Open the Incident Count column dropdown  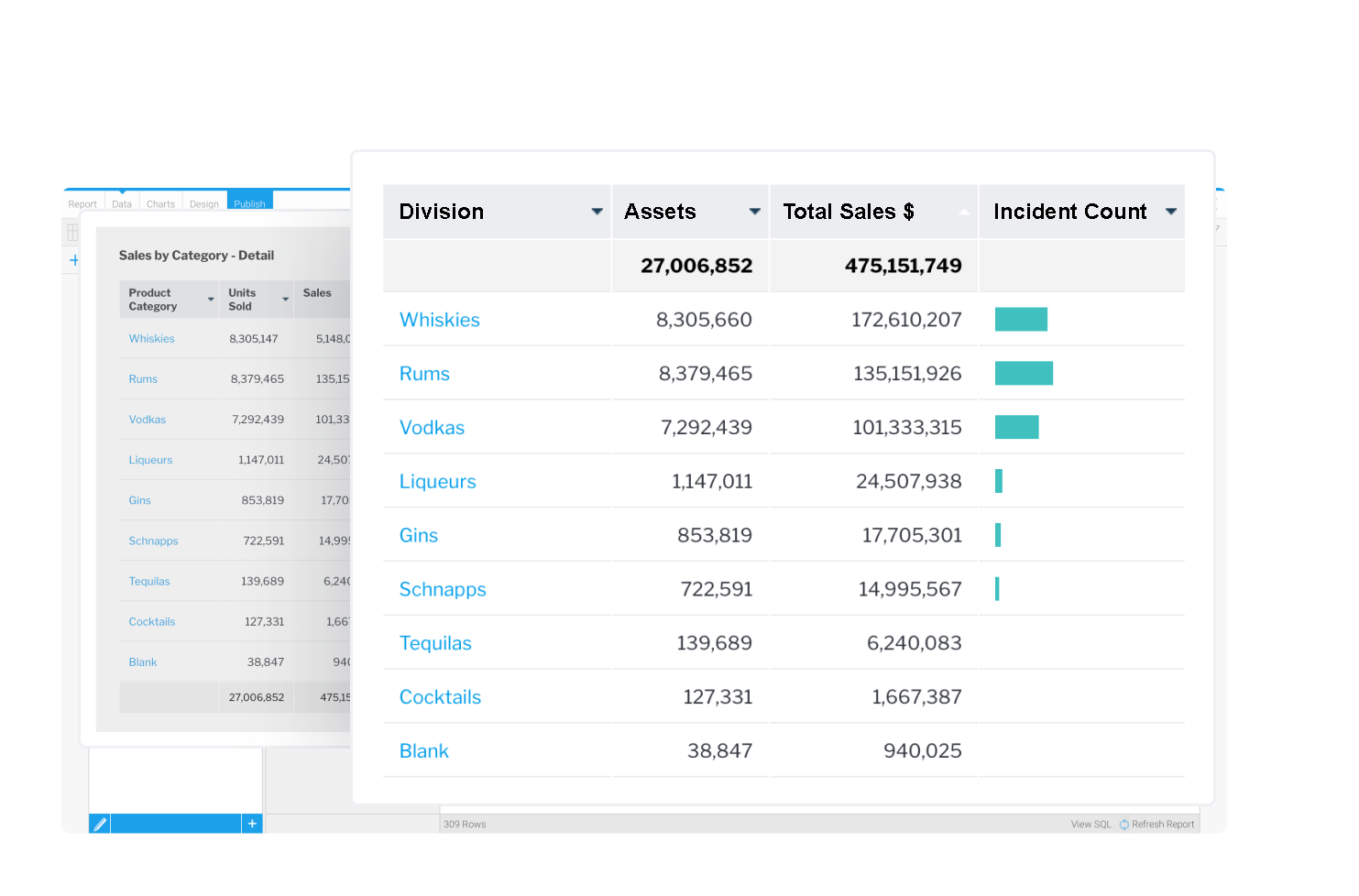1170,211
